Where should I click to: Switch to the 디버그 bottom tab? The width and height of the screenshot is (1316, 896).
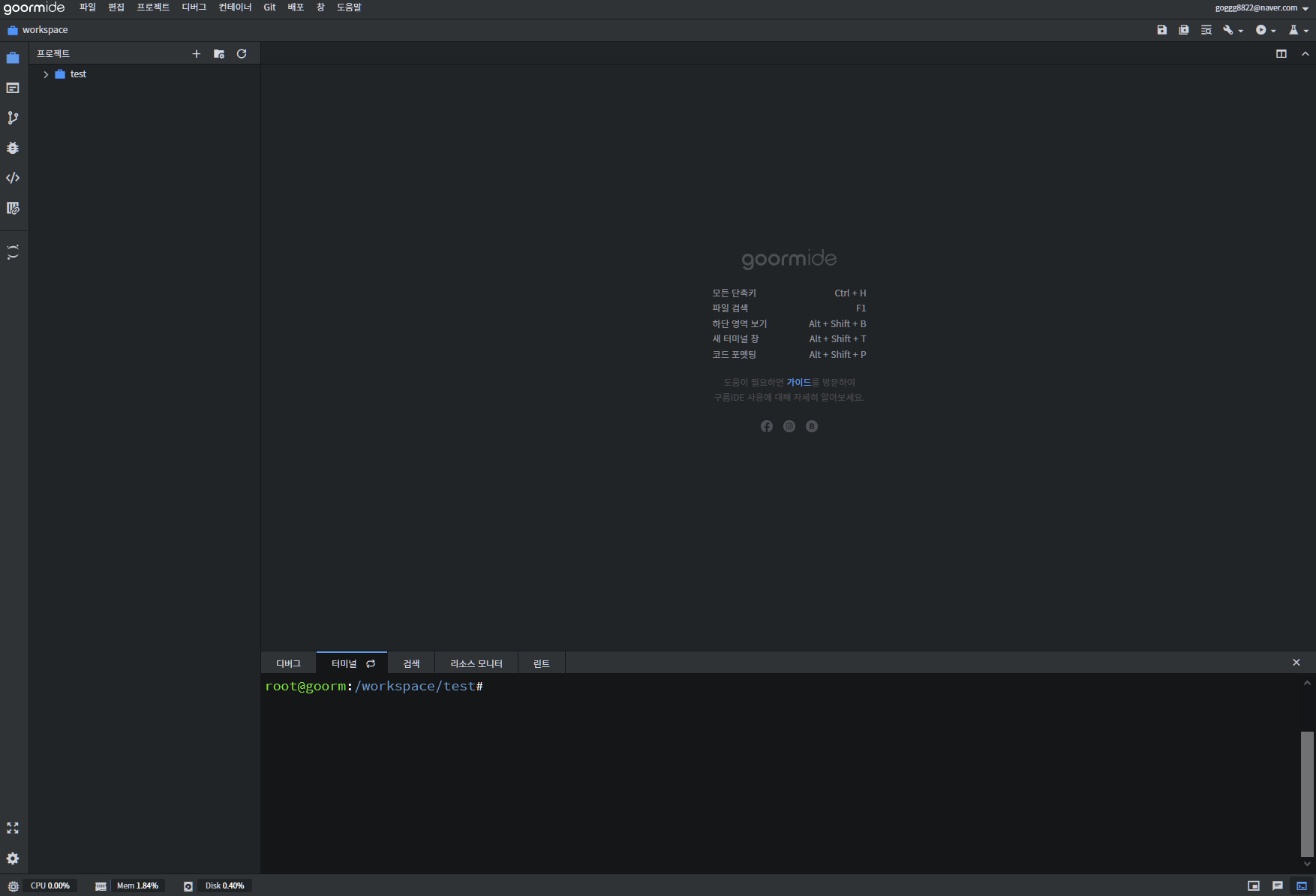[288, 663]
